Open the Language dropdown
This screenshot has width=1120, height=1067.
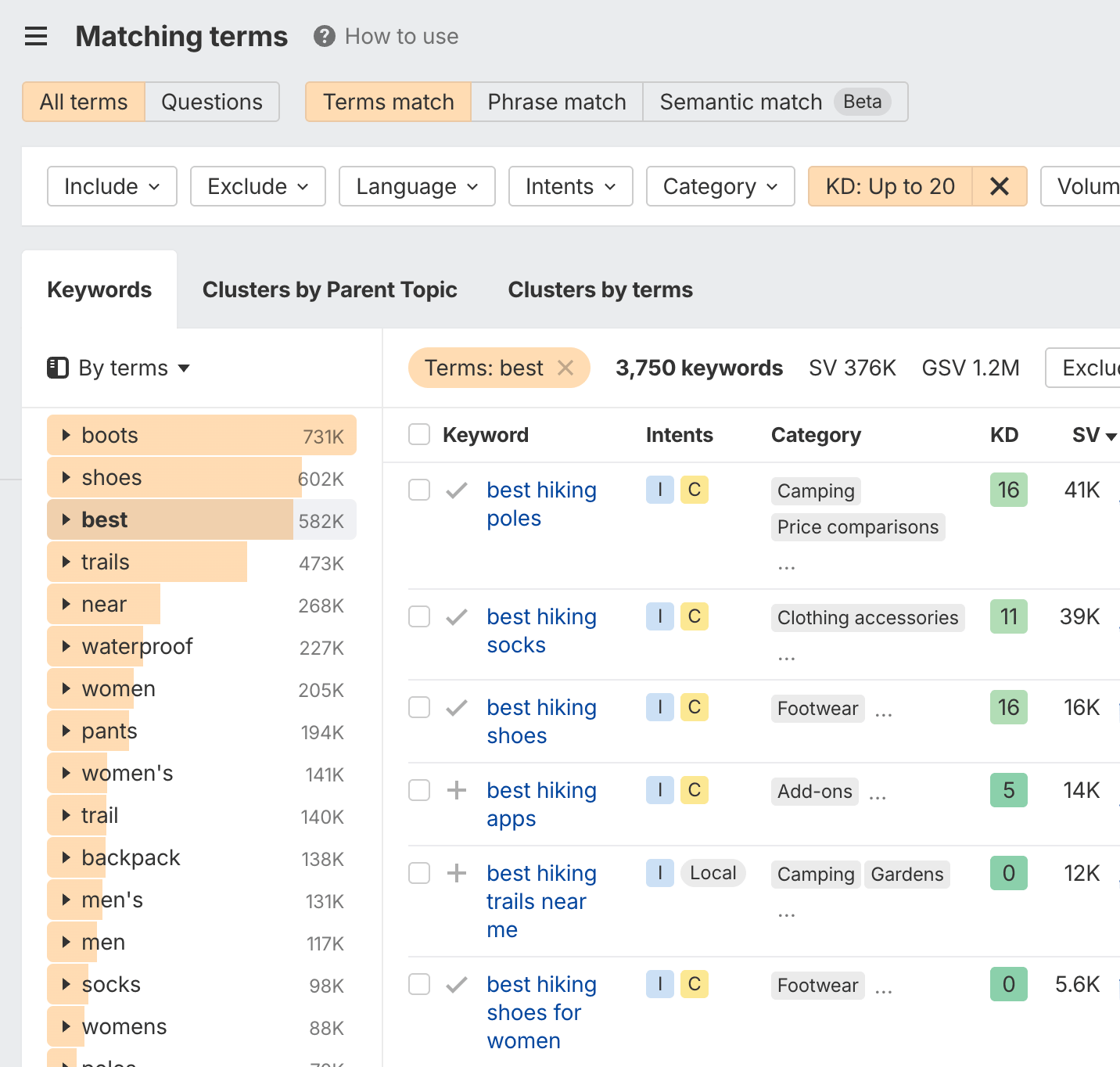click(417, 186)
